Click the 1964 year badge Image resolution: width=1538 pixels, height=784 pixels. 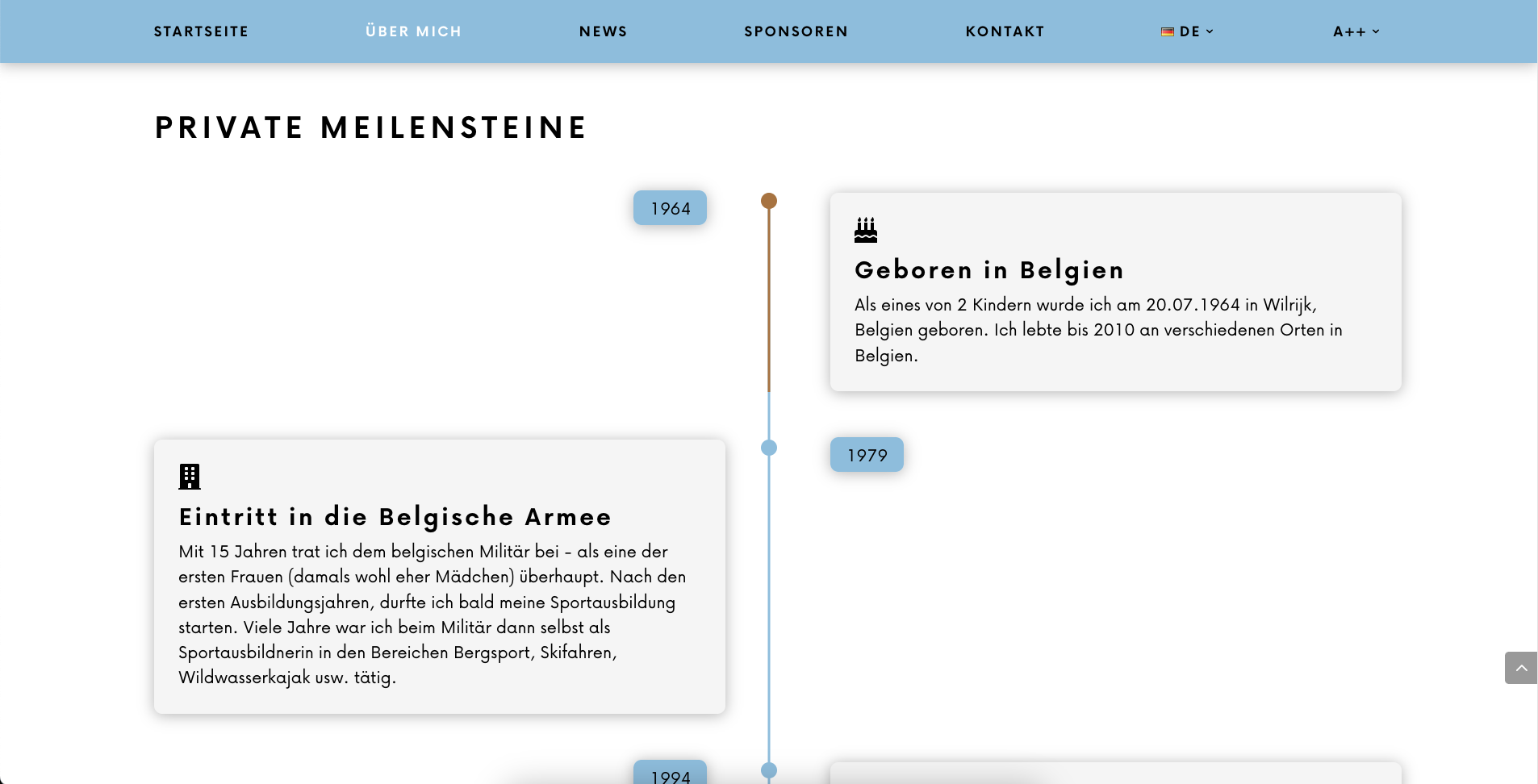(670, 208)
